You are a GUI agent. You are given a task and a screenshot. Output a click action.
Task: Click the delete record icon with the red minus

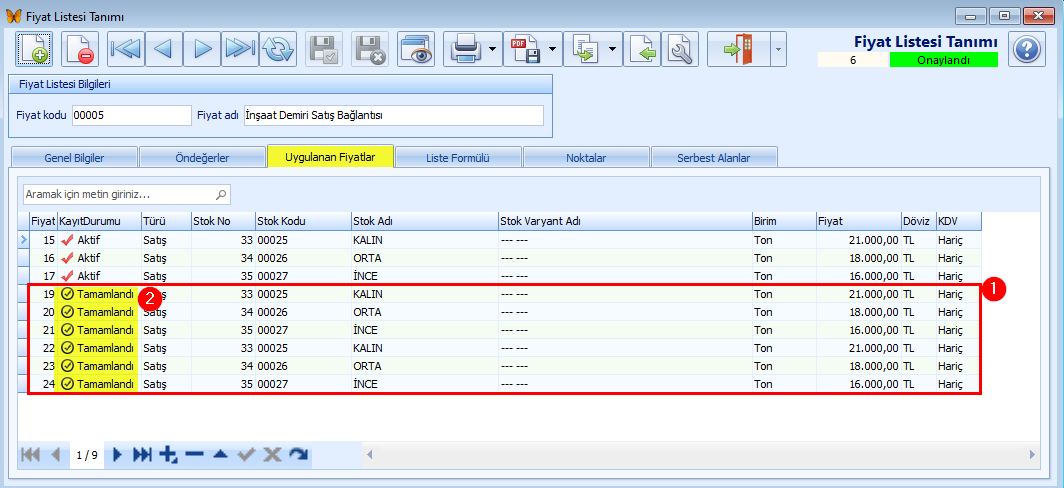coord(80,49)
